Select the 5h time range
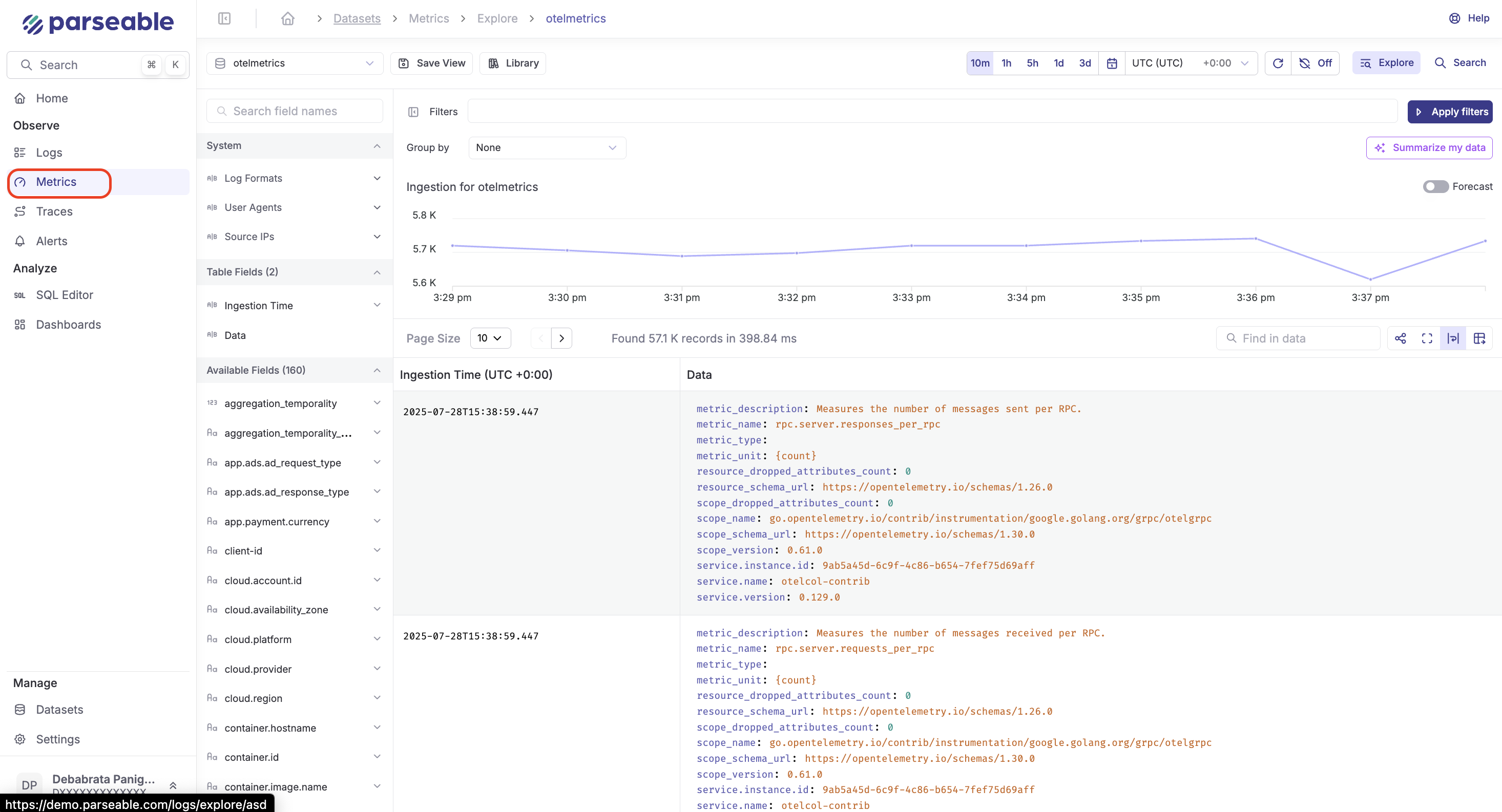 1032,63
